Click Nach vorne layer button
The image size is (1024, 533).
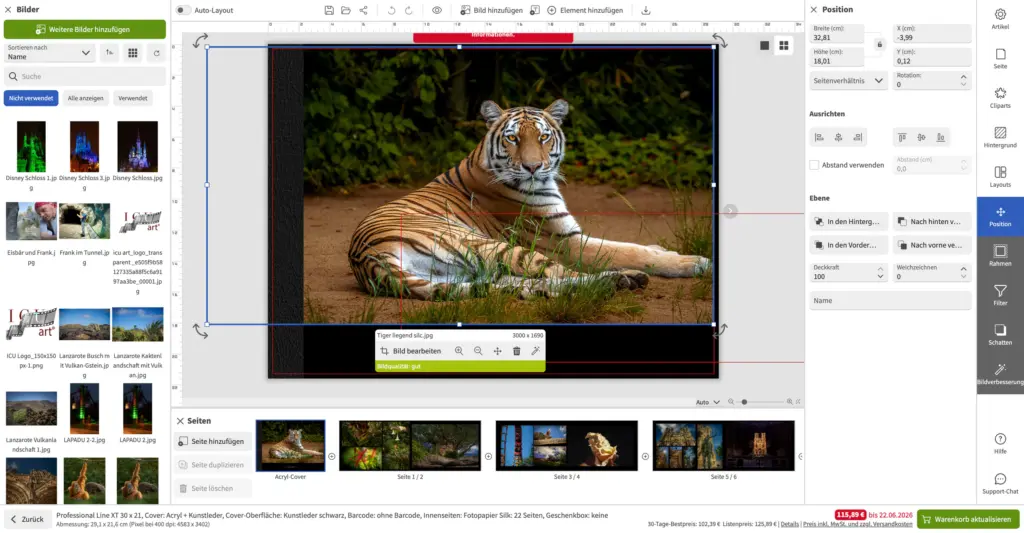click(931, 245)
